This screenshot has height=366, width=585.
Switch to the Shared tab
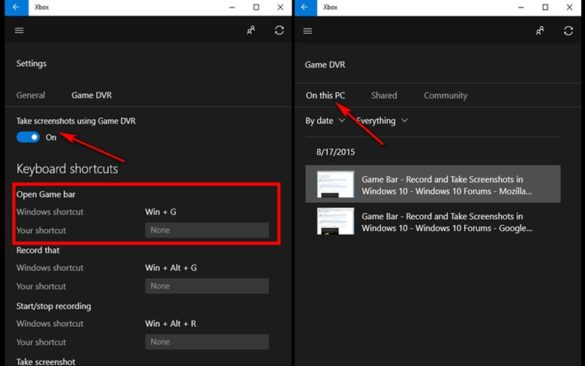(x=384, y=96)
